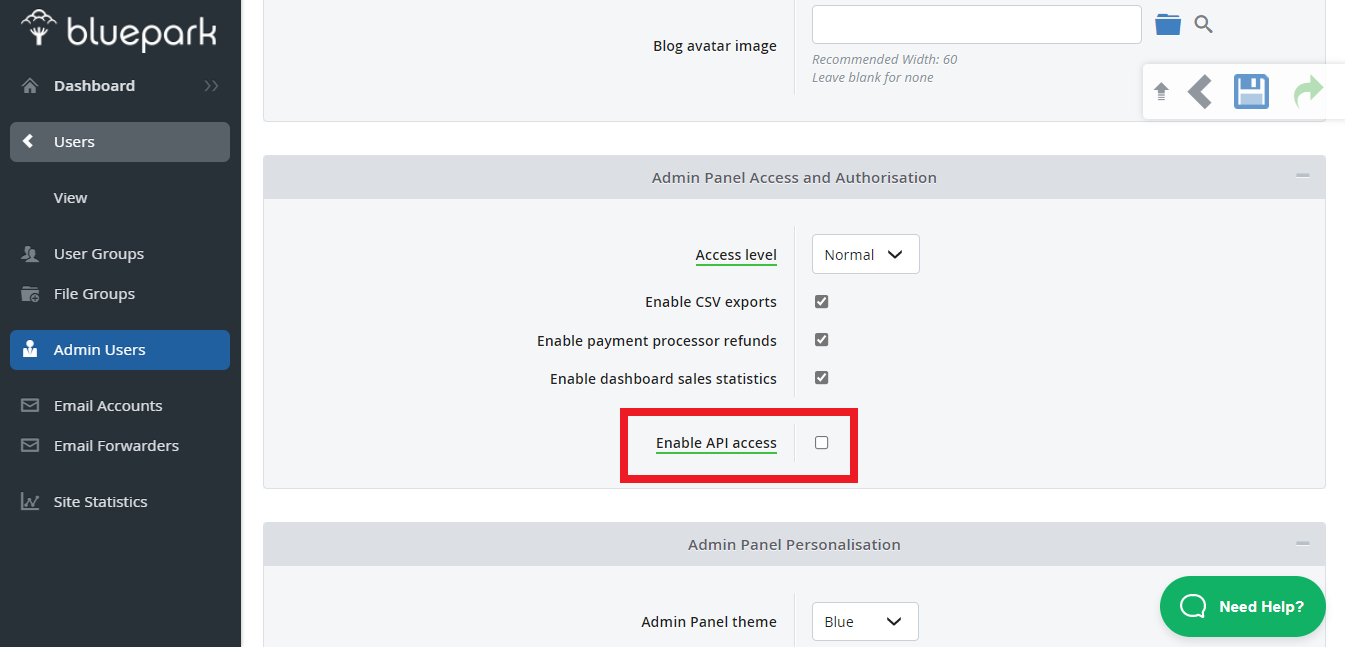Click the green forward arrow icon
Screen dimensions: 1345x647
point(1308,92)
